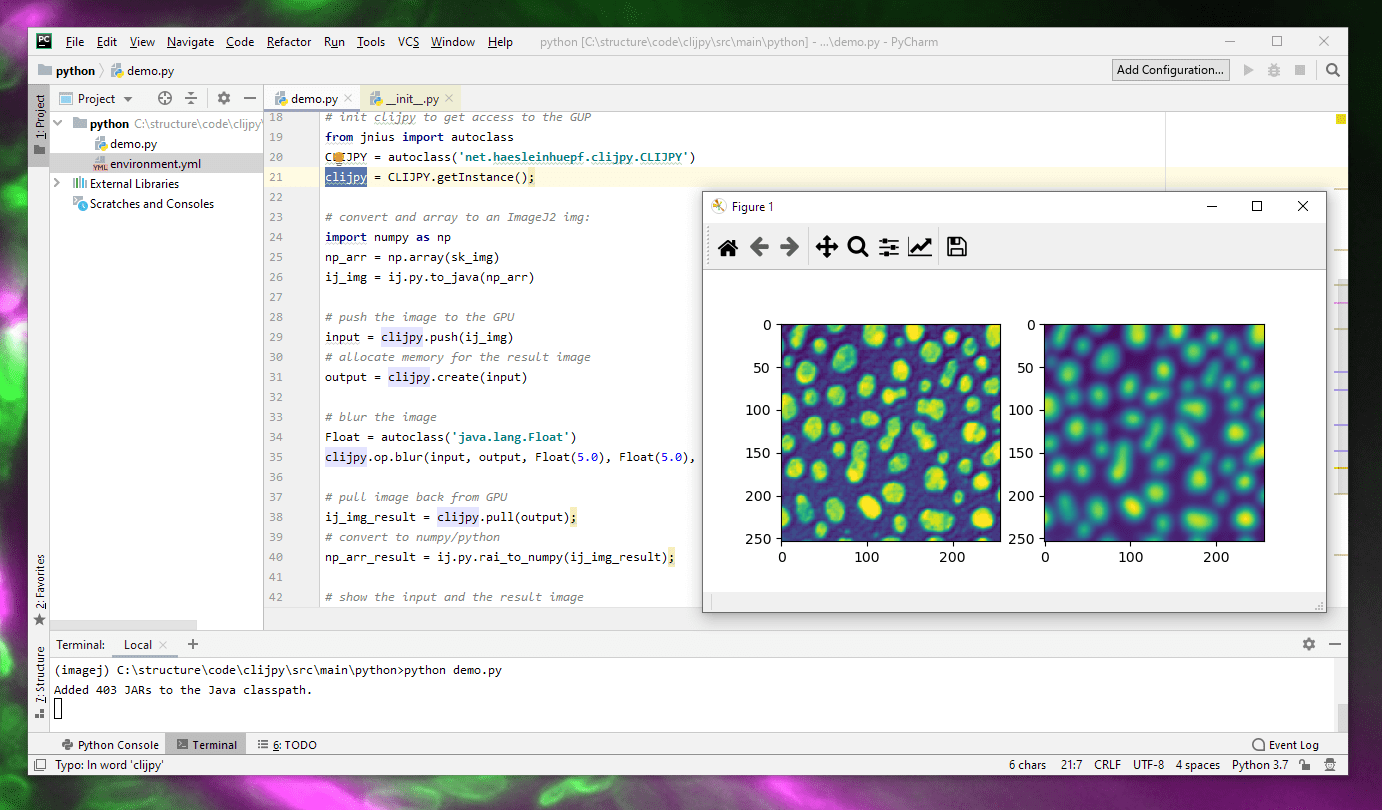Open the UTF-8 encoding selector
Screen dimensions: 1382x810
[x=1148, y=765]
